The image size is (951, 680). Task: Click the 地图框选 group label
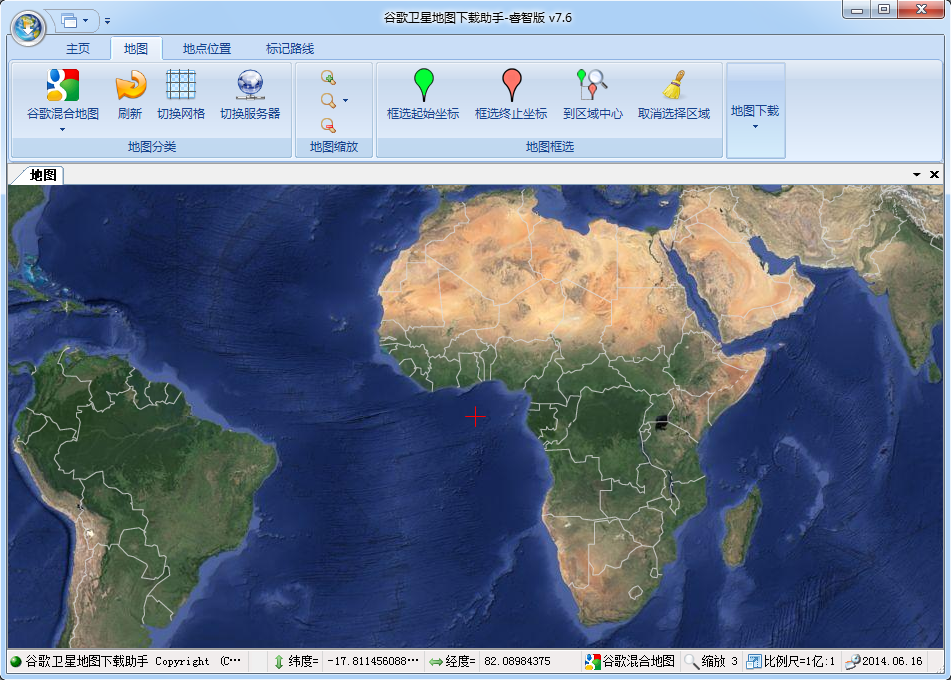click(x=549, y=147)
